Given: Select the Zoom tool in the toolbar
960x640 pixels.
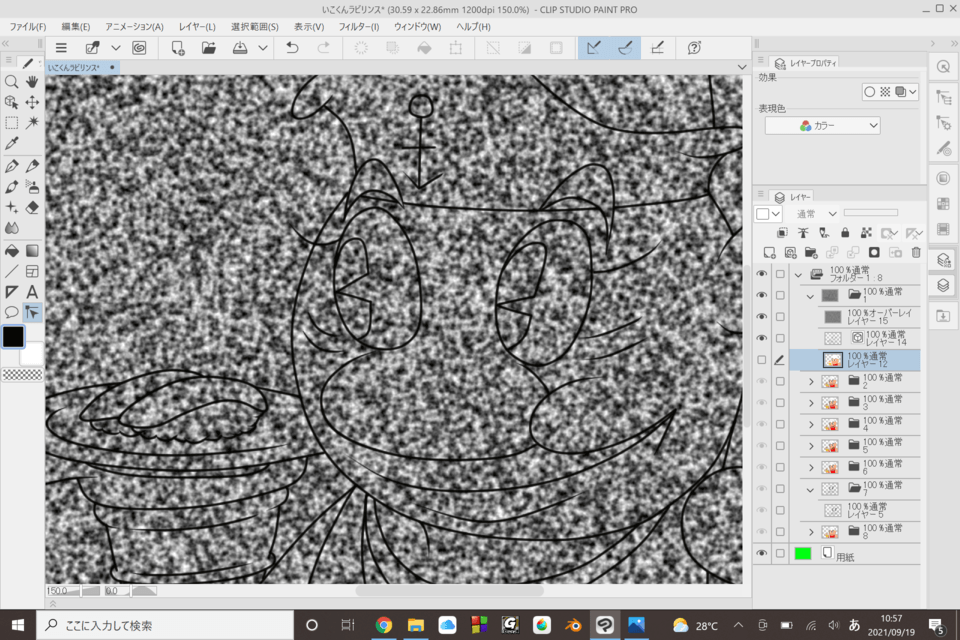Looking at the screenshot, I should (12, 83).
